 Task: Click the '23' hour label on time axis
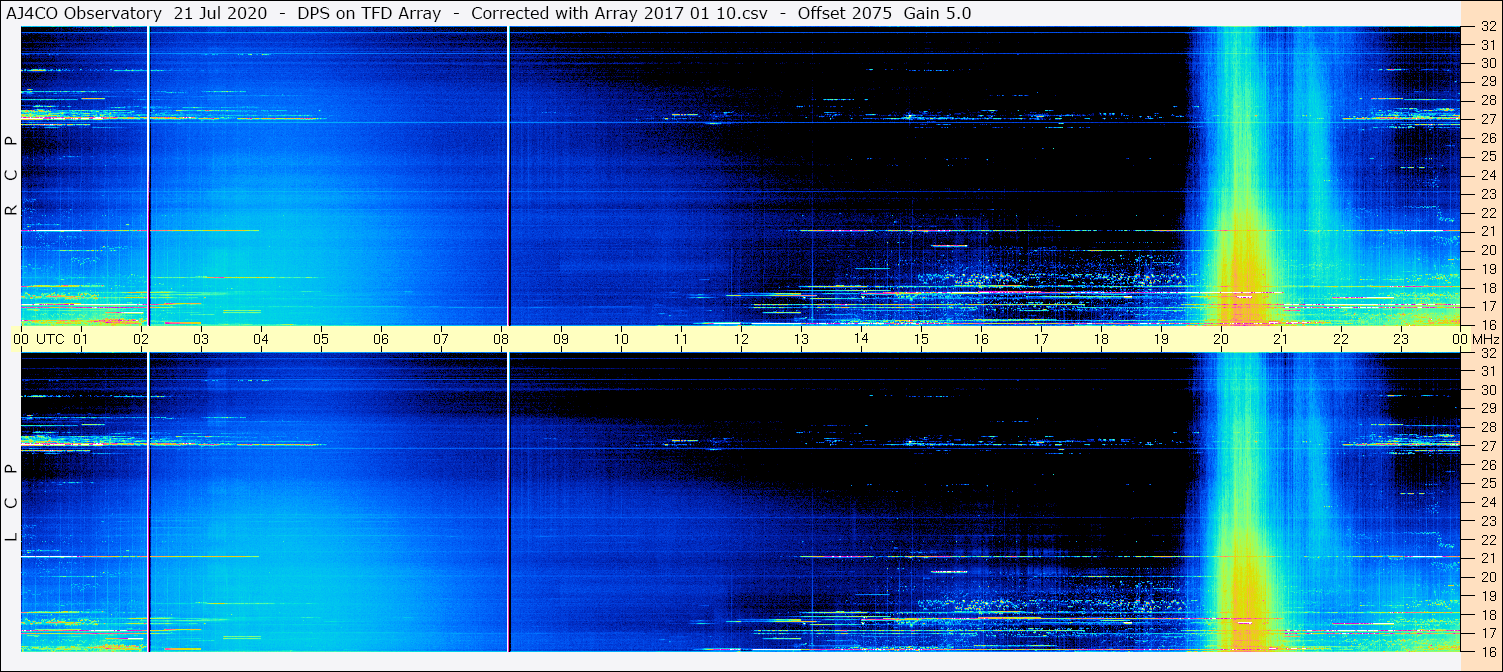(1401, 339)
